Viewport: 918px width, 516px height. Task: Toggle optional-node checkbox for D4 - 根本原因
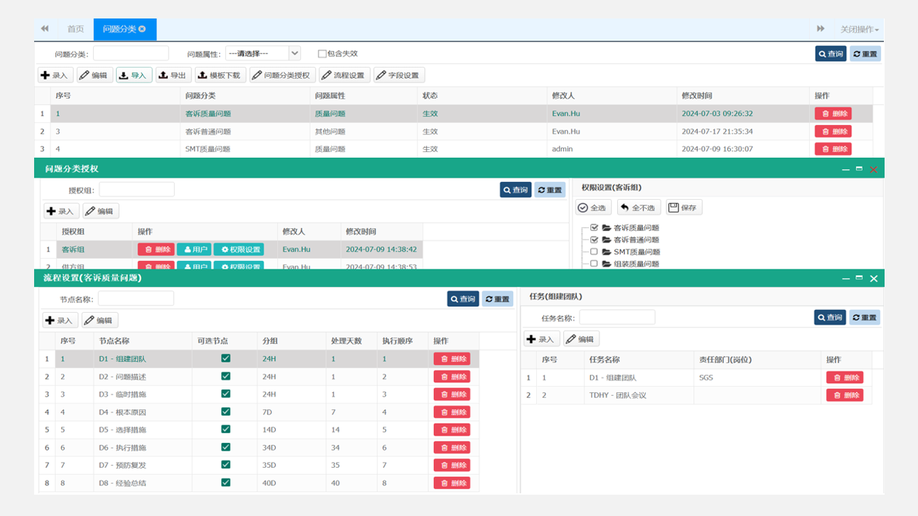click(x=226, y=412)
